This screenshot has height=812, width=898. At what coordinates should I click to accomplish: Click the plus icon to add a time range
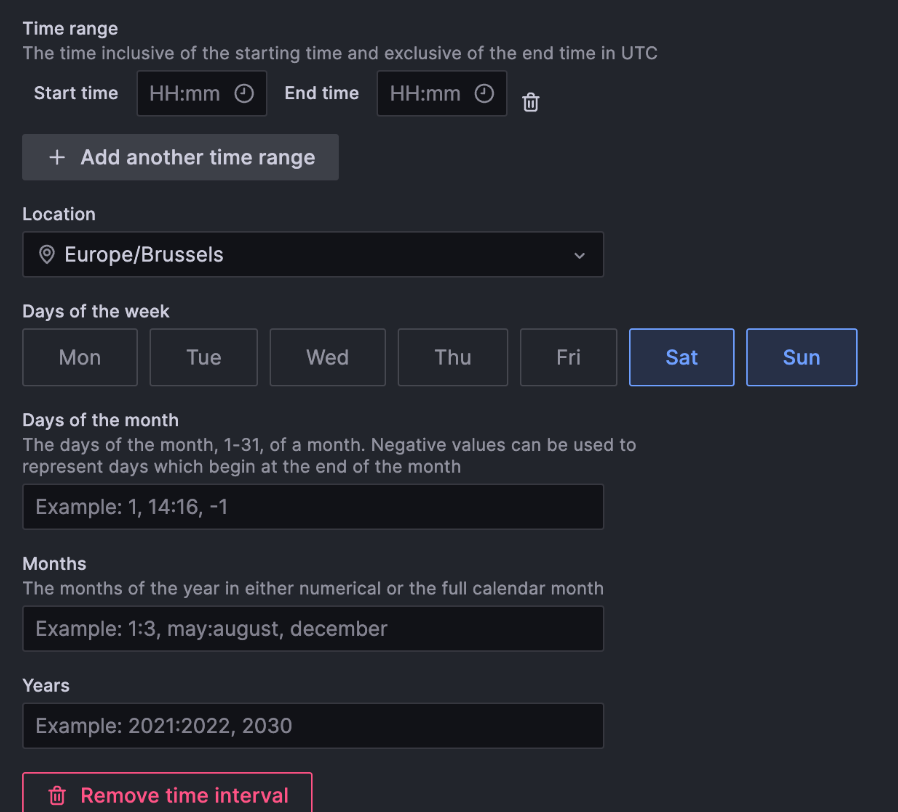[x=56, y=156]
